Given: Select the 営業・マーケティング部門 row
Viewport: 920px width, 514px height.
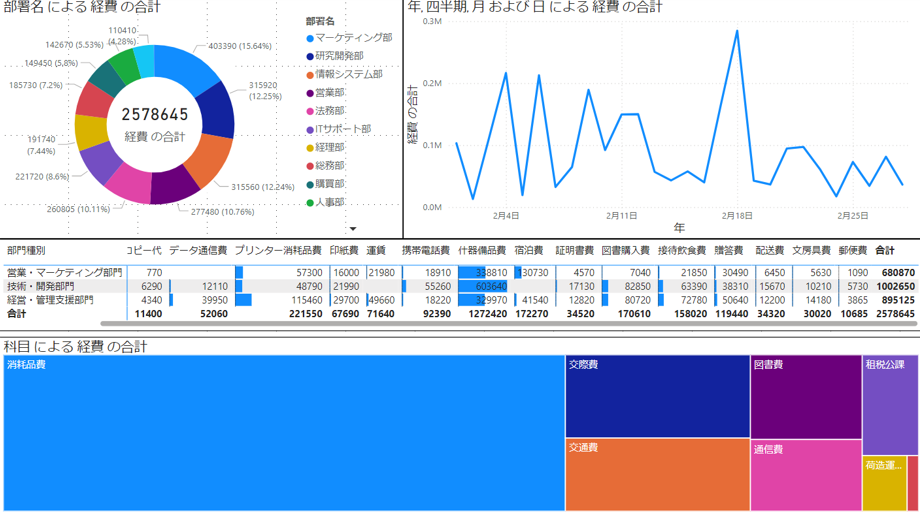Looking at the screenshot, I should 459,273.
